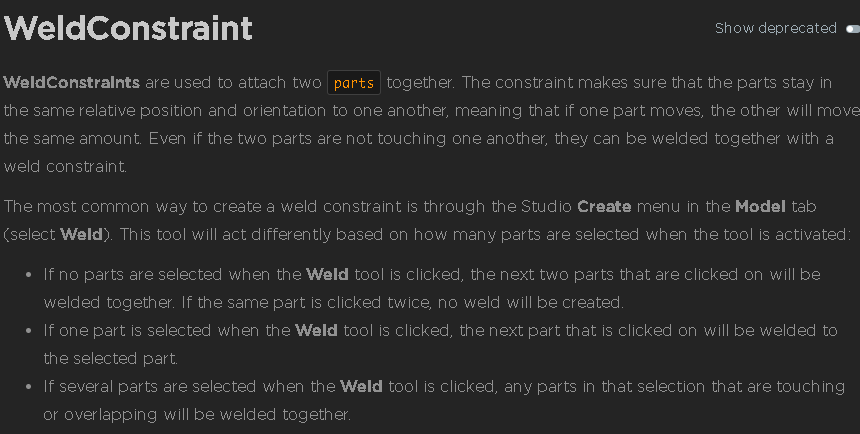Click the "Show deprecated" label text
Screen dimensions: 860x434
tap(775, 29)
